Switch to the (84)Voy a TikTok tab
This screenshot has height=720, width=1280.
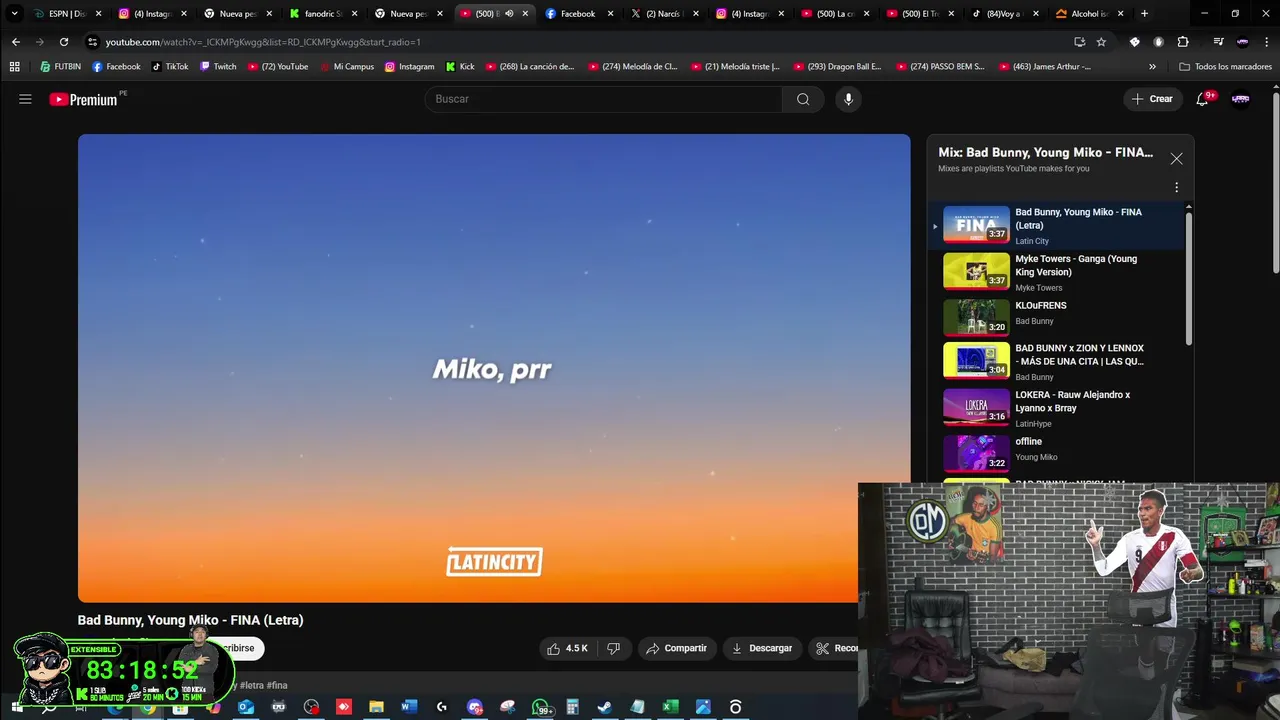[1004, 14]
